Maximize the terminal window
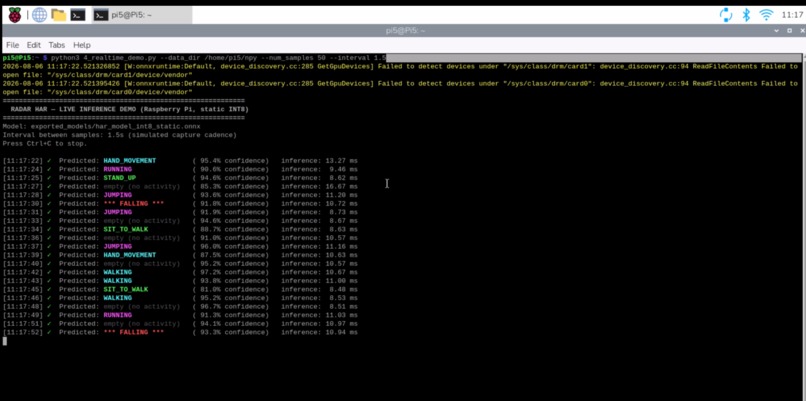The image size is (806, 401). (790, 31)
